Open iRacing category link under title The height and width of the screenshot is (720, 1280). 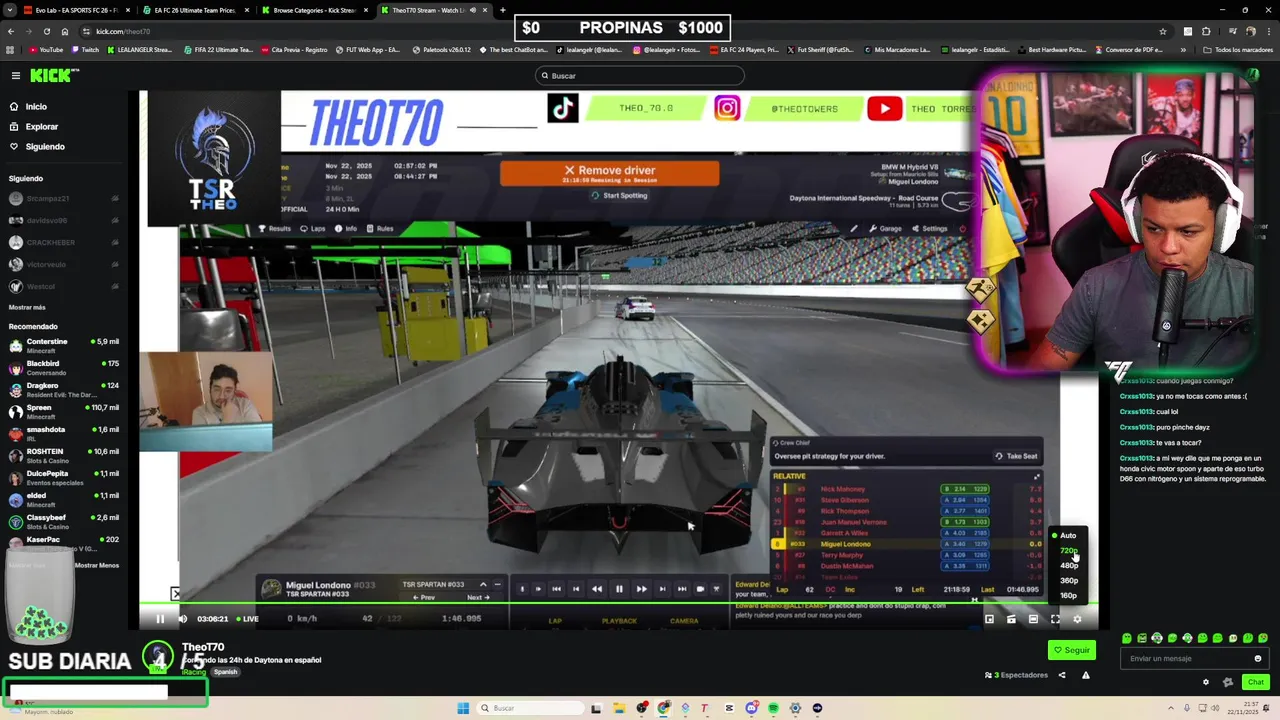coord(193,672)
